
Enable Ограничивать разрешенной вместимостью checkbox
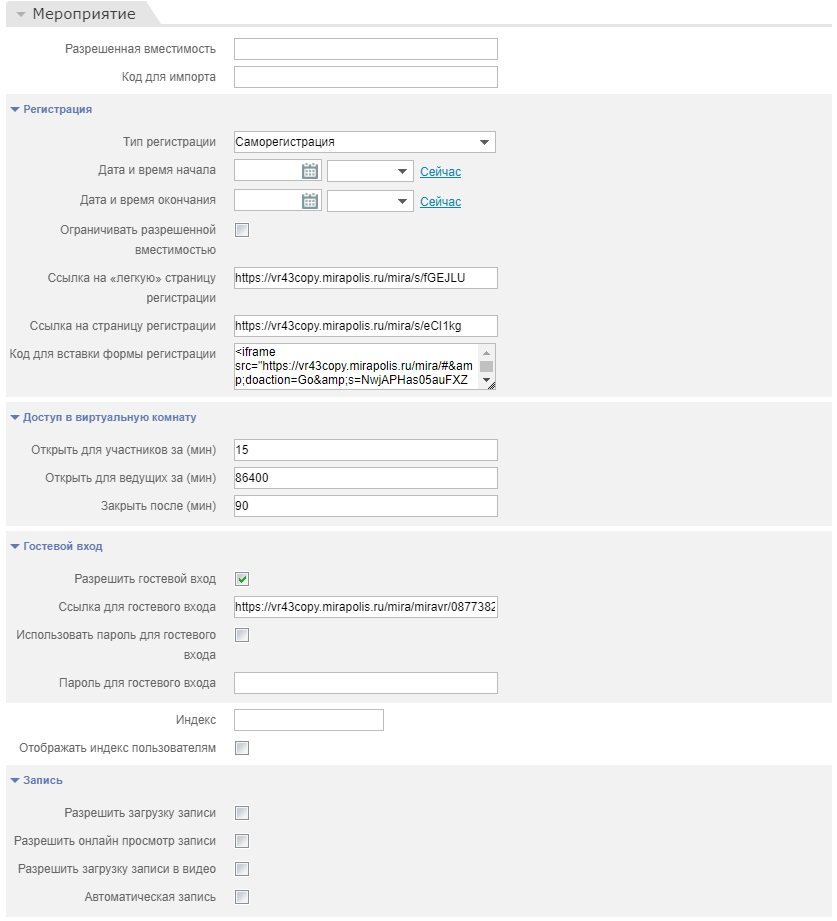(242, 230)
